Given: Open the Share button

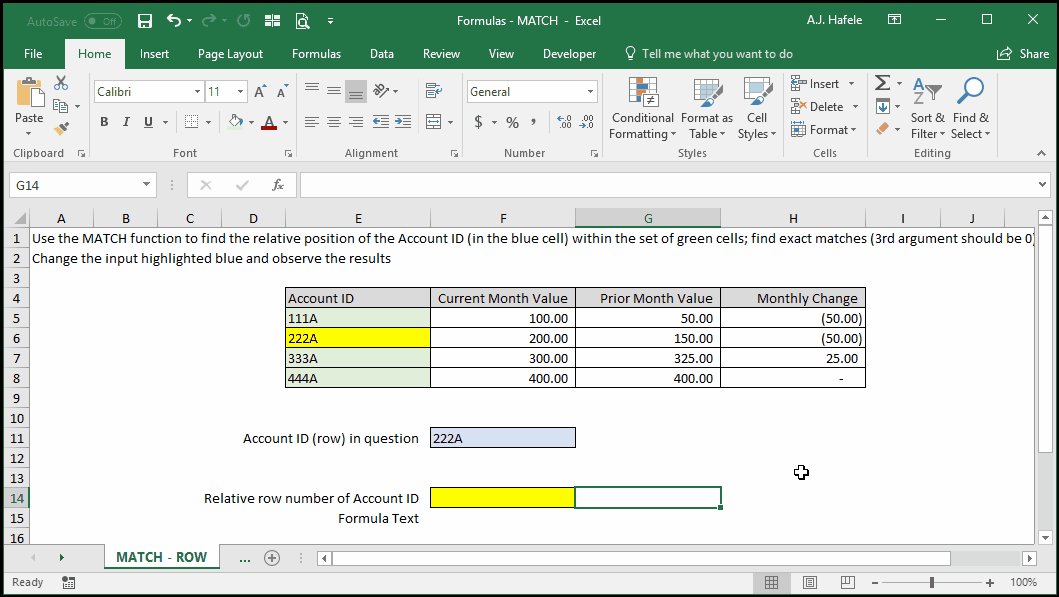Looking at the screenshot, I should [x=1023, y=54].
